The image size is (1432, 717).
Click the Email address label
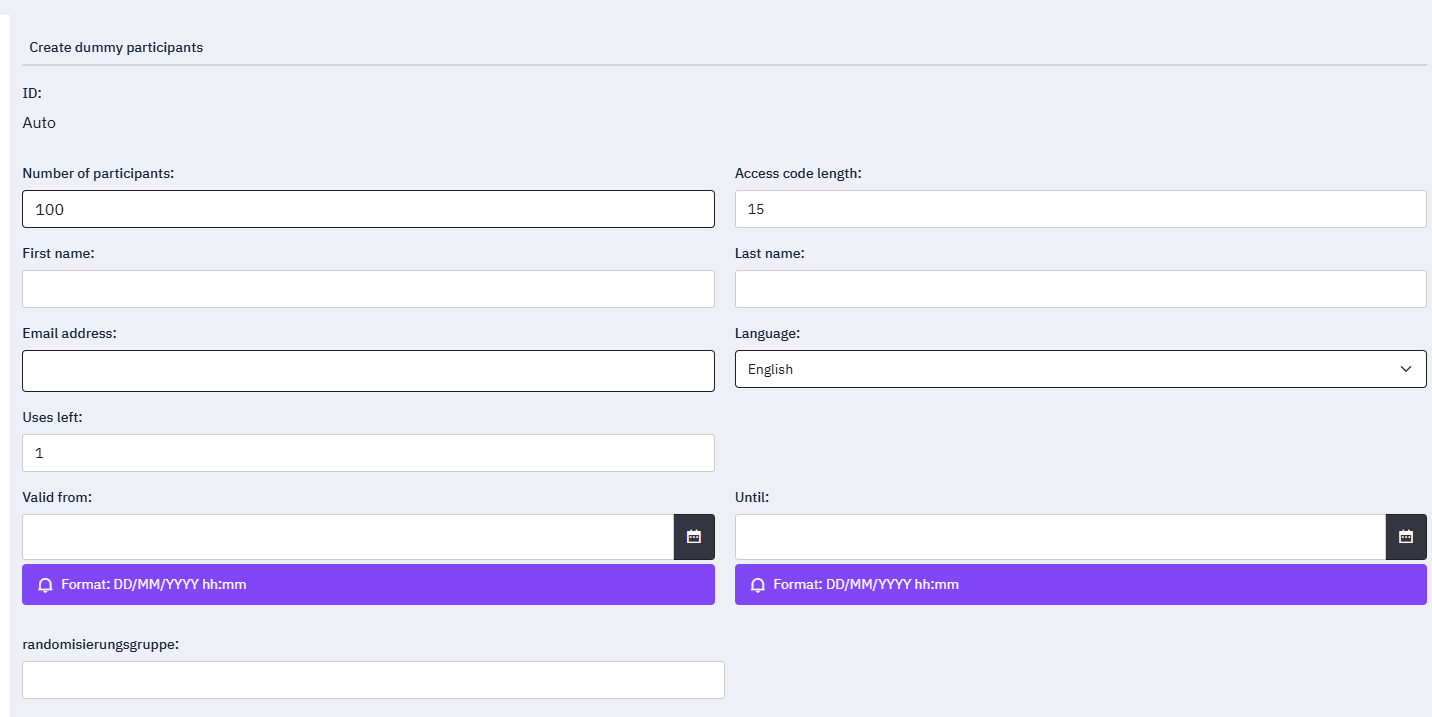[70, 333]
